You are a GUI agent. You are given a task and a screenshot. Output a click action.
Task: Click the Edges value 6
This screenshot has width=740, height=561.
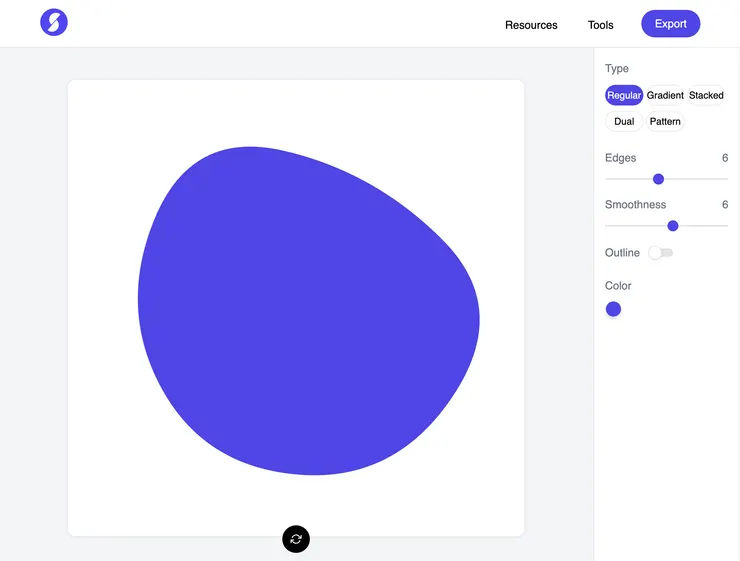725,158
